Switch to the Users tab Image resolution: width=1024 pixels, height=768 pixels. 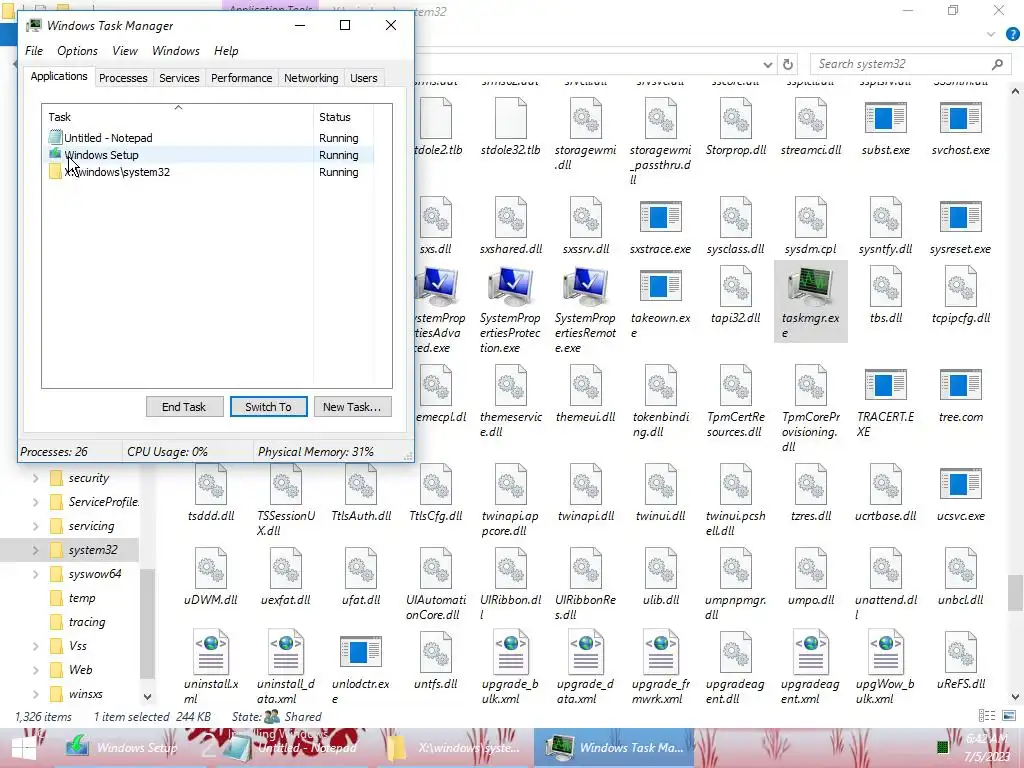tap(363, 78)
